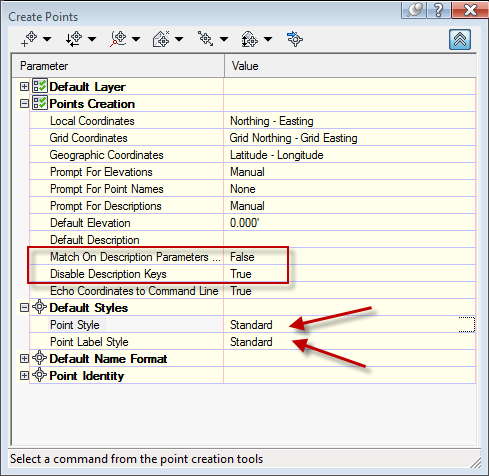
Task: Open the Point Style browse button
Action: [467, 325]
